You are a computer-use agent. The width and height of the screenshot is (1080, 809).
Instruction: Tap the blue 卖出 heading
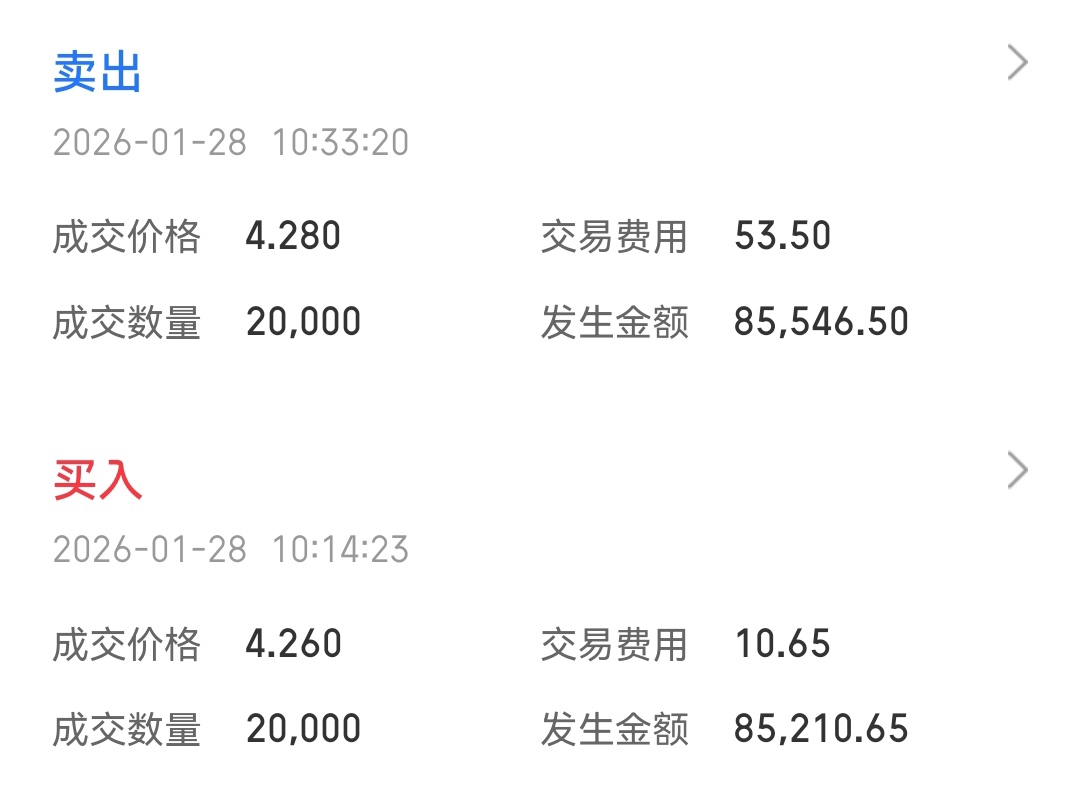(x=97, y=74)
